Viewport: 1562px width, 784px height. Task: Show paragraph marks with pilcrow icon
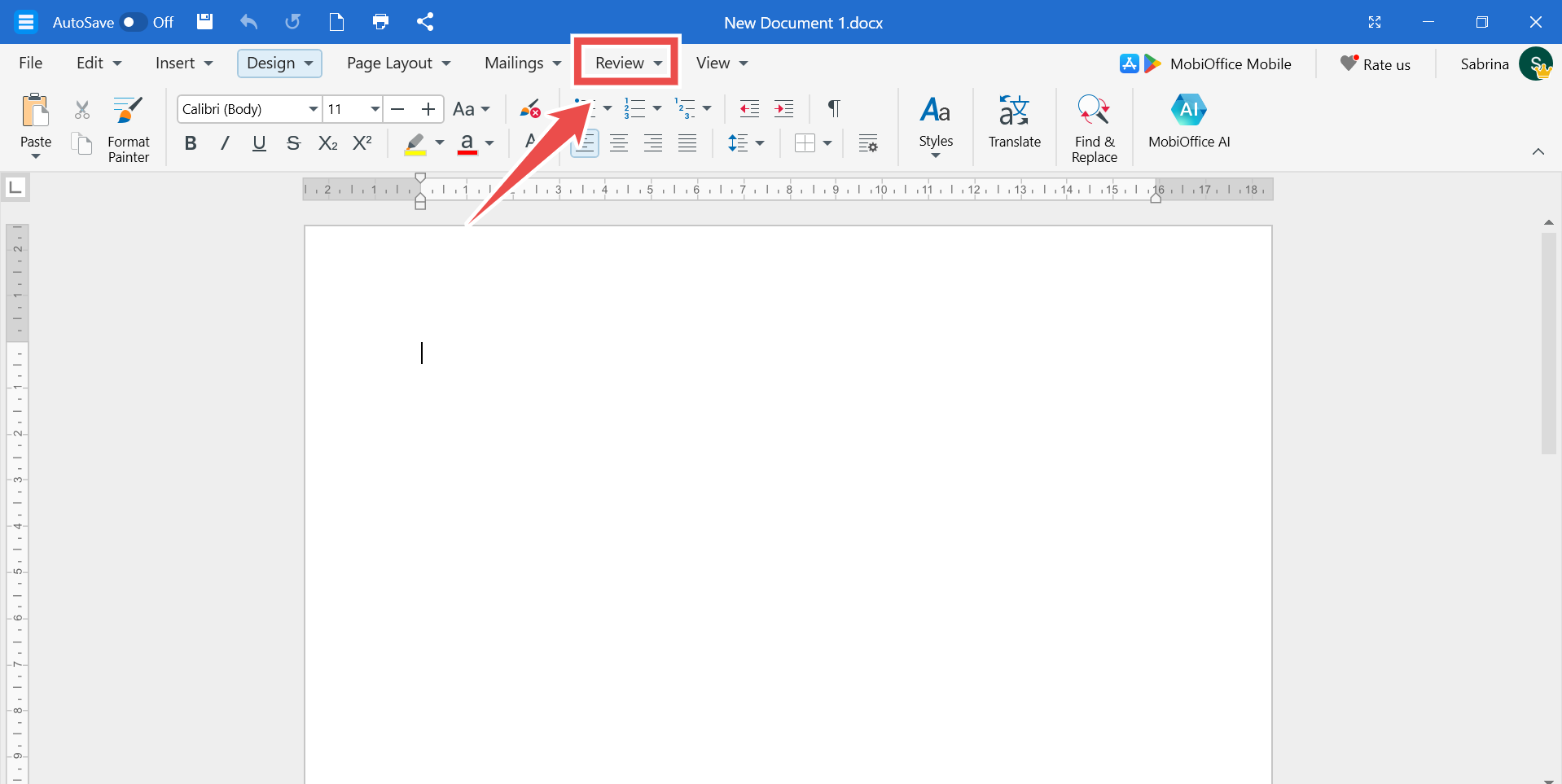(x=833, y=109)
